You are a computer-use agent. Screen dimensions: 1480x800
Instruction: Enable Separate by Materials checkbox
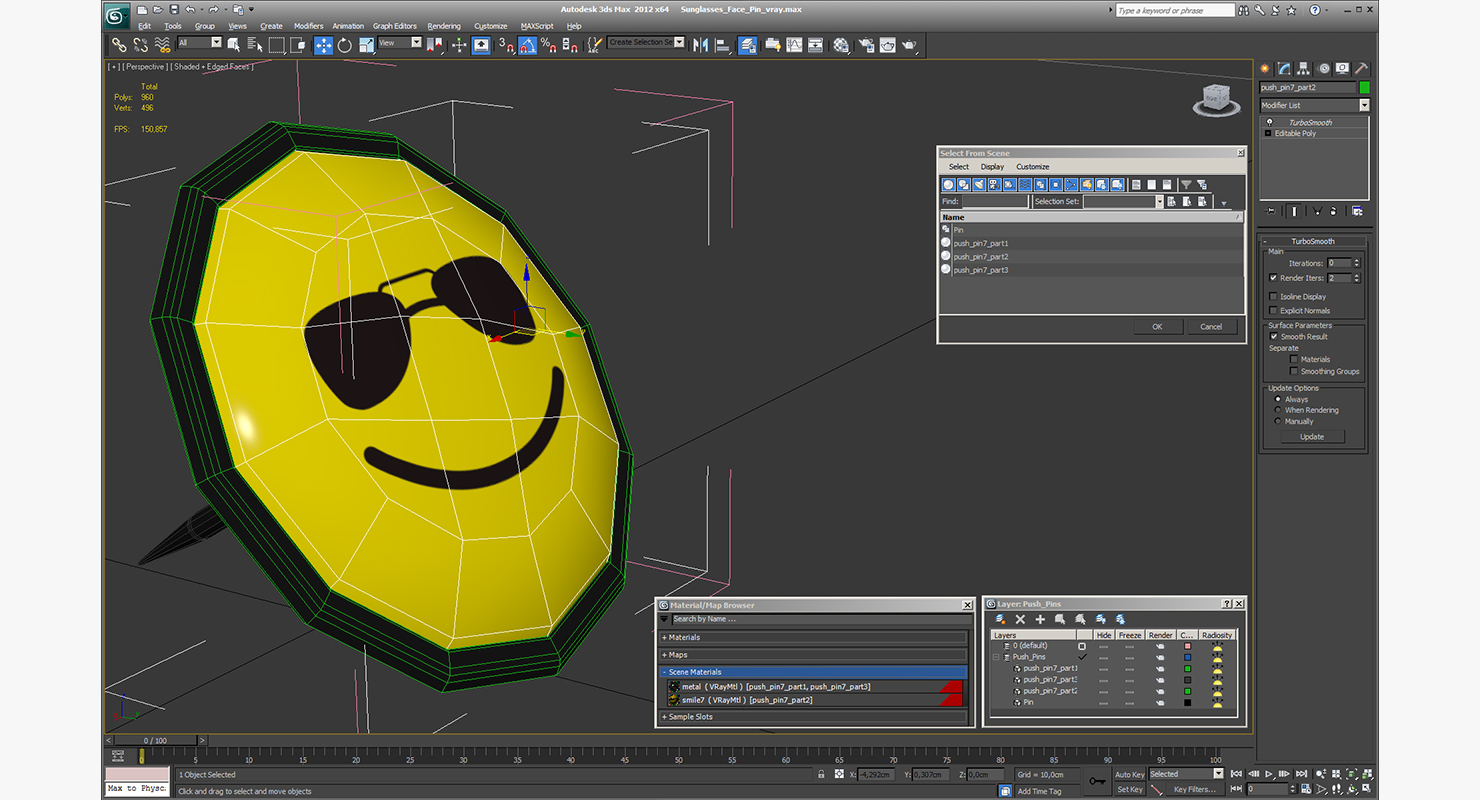click(x=1294, y=359)
